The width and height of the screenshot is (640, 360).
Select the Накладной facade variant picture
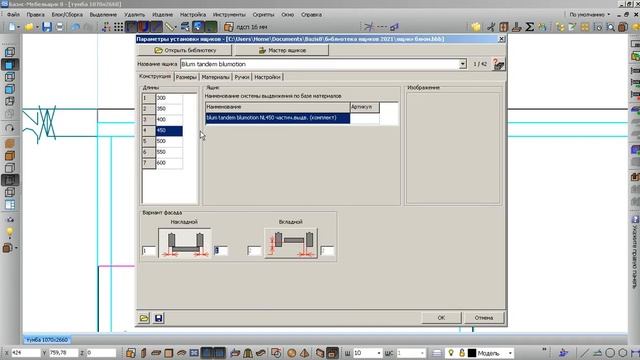pyautogui.click(x=185, y=243)
